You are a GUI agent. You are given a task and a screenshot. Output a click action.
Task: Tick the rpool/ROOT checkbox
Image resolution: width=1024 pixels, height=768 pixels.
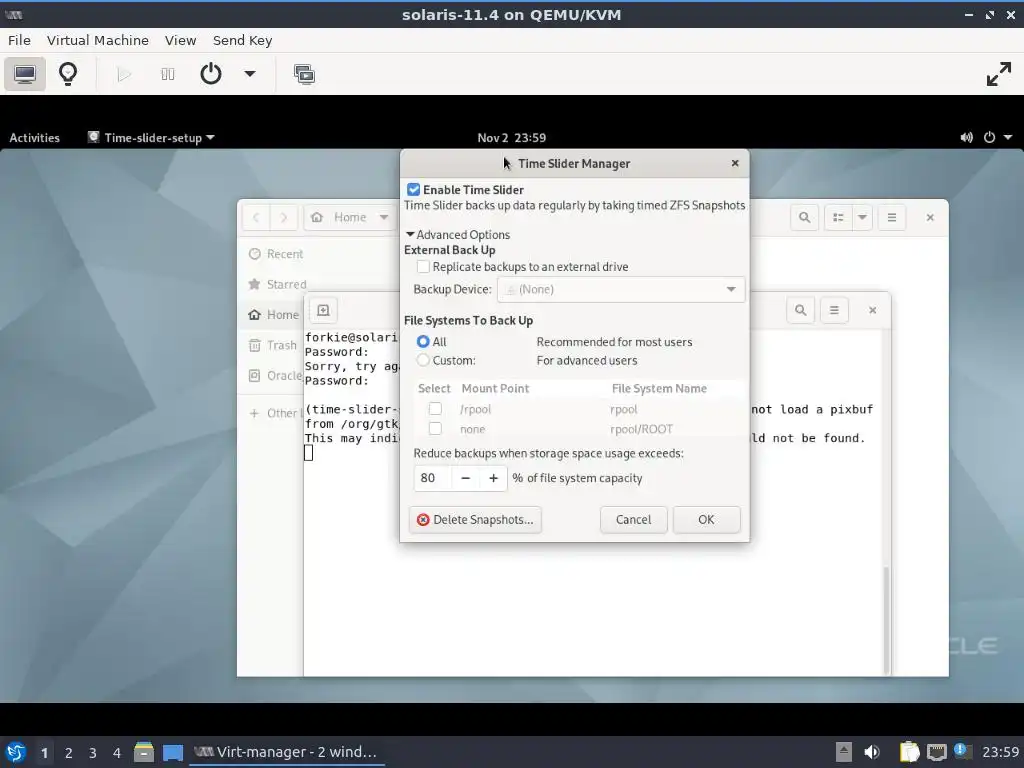pyautogui.click(x=435, y=428)
